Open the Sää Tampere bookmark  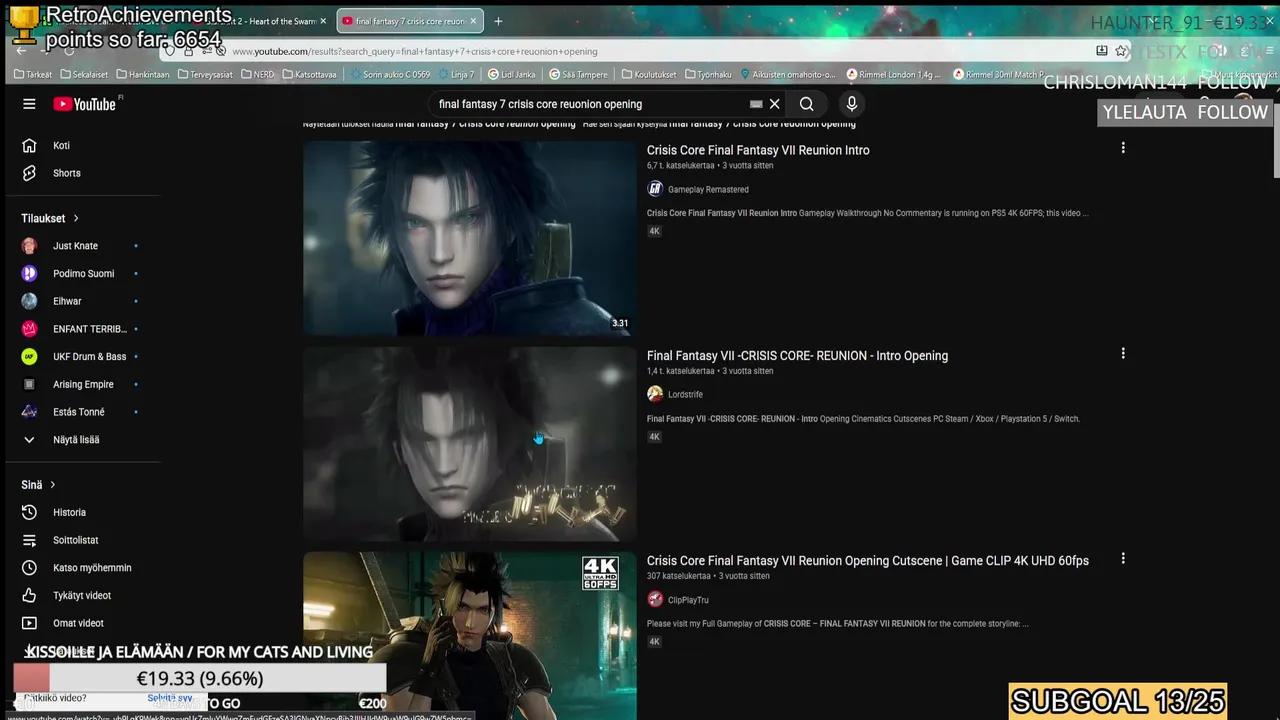click(578, 74)
